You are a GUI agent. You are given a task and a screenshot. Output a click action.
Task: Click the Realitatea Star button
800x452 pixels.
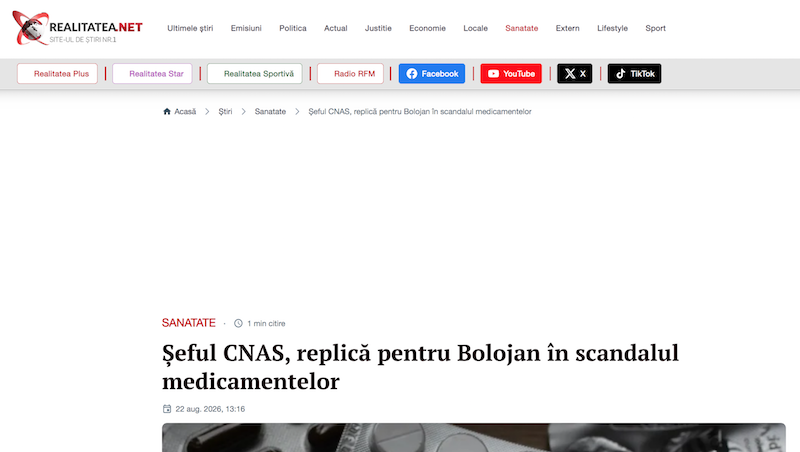152,73
